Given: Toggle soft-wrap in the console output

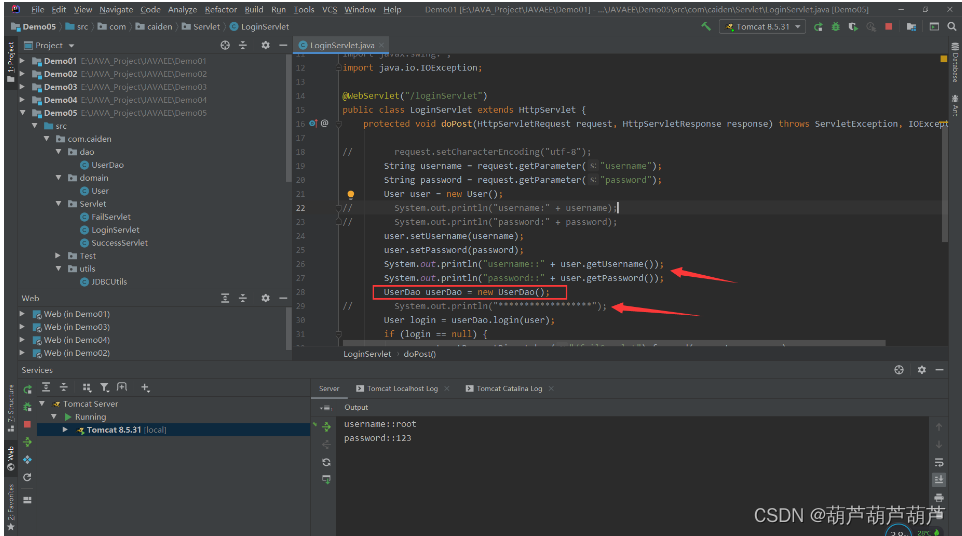Looking at the screenshot, I should click(939, 462).
